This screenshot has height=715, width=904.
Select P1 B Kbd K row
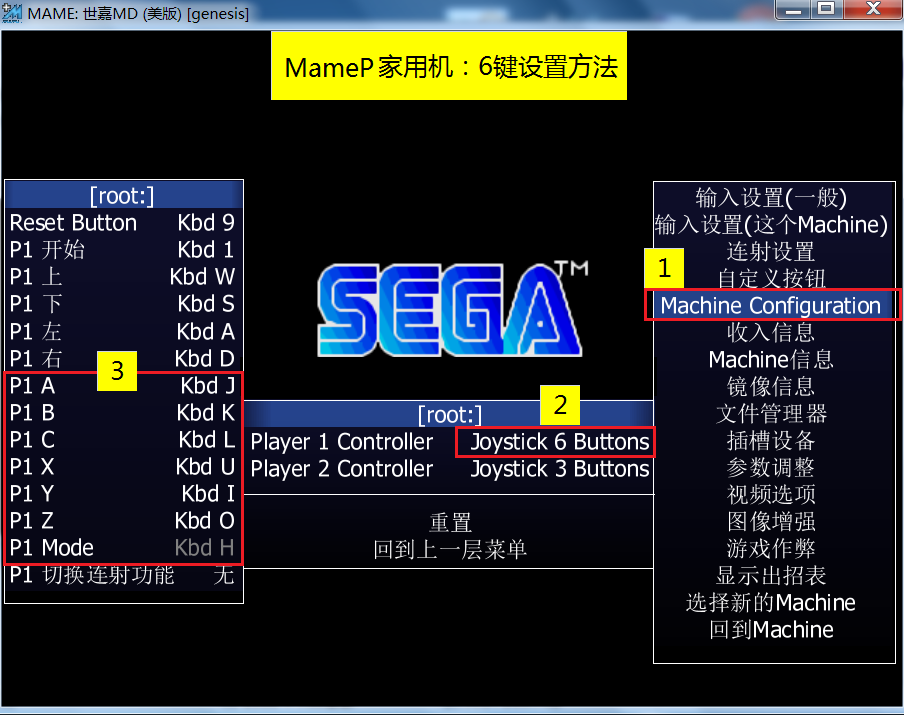pyautogui.click(x=123, y=413)
